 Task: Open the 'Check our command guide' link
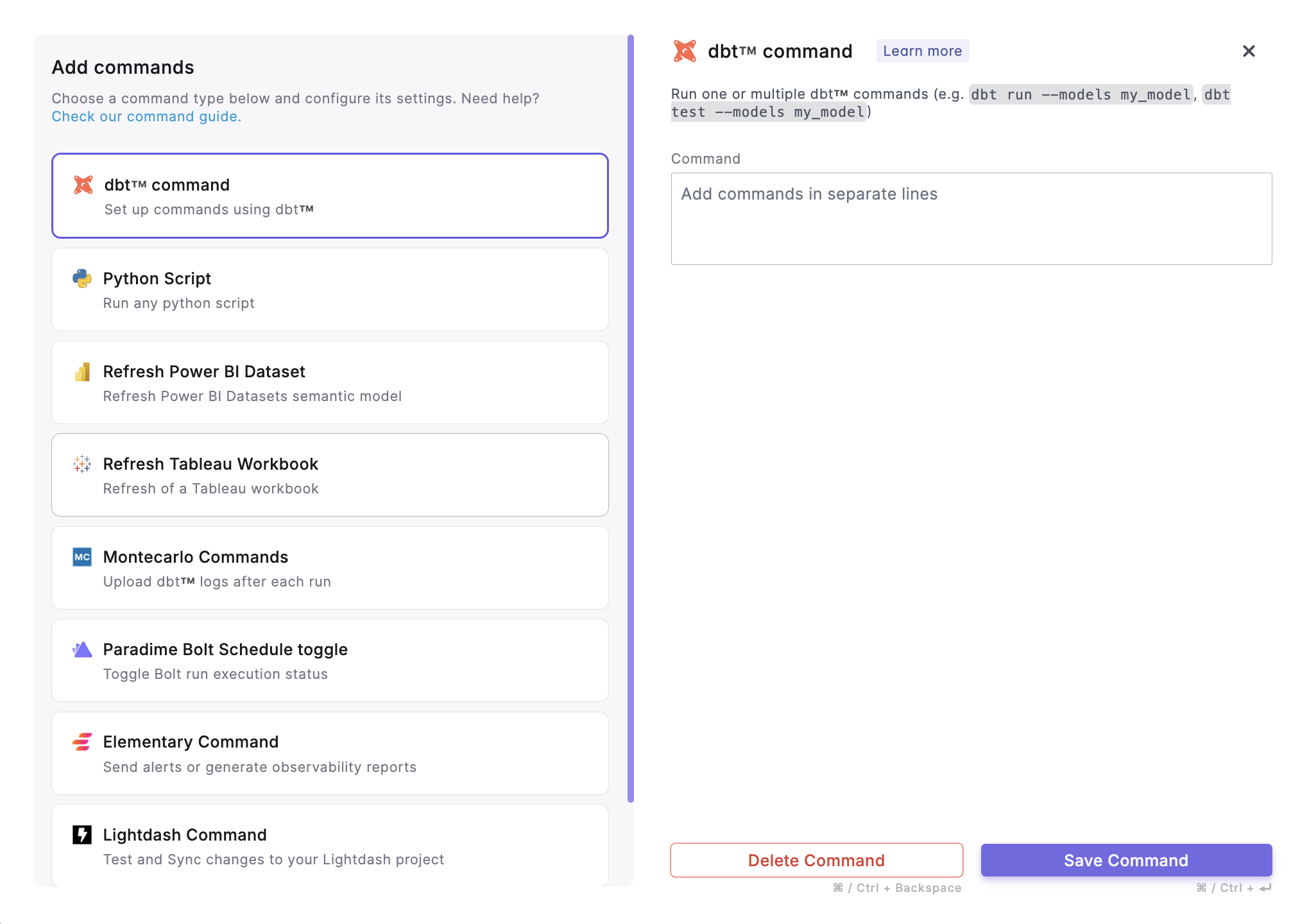[146, 117]
